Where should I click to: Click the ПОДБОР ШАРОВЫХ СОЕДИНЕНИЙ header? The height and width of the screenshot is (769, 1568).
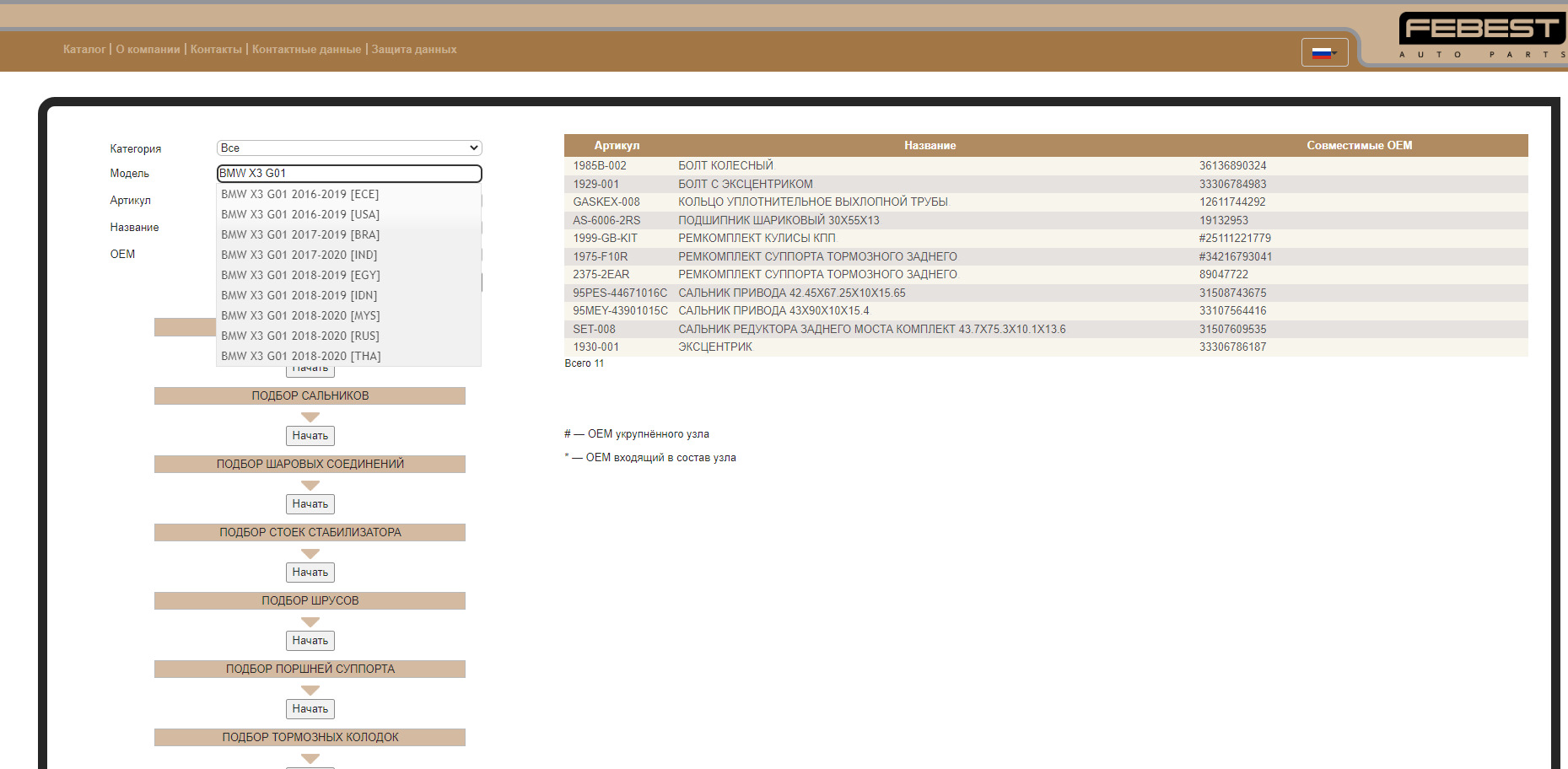pyautogui.click(x=310, y=465)
